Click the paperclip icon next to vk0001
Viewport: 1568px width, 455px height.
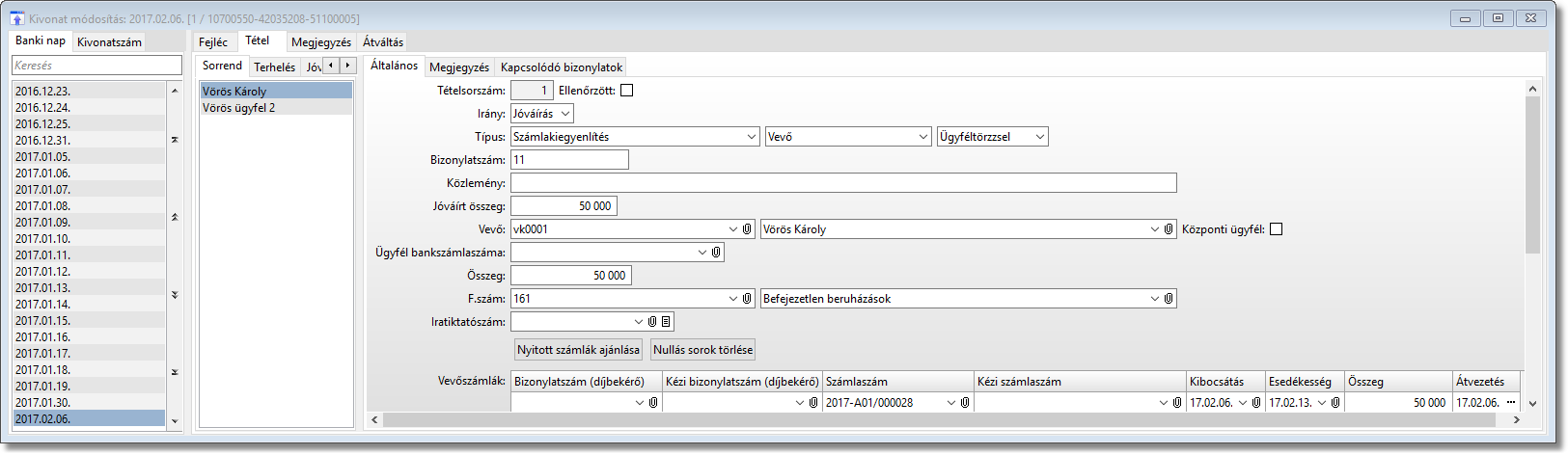(747, 229)
